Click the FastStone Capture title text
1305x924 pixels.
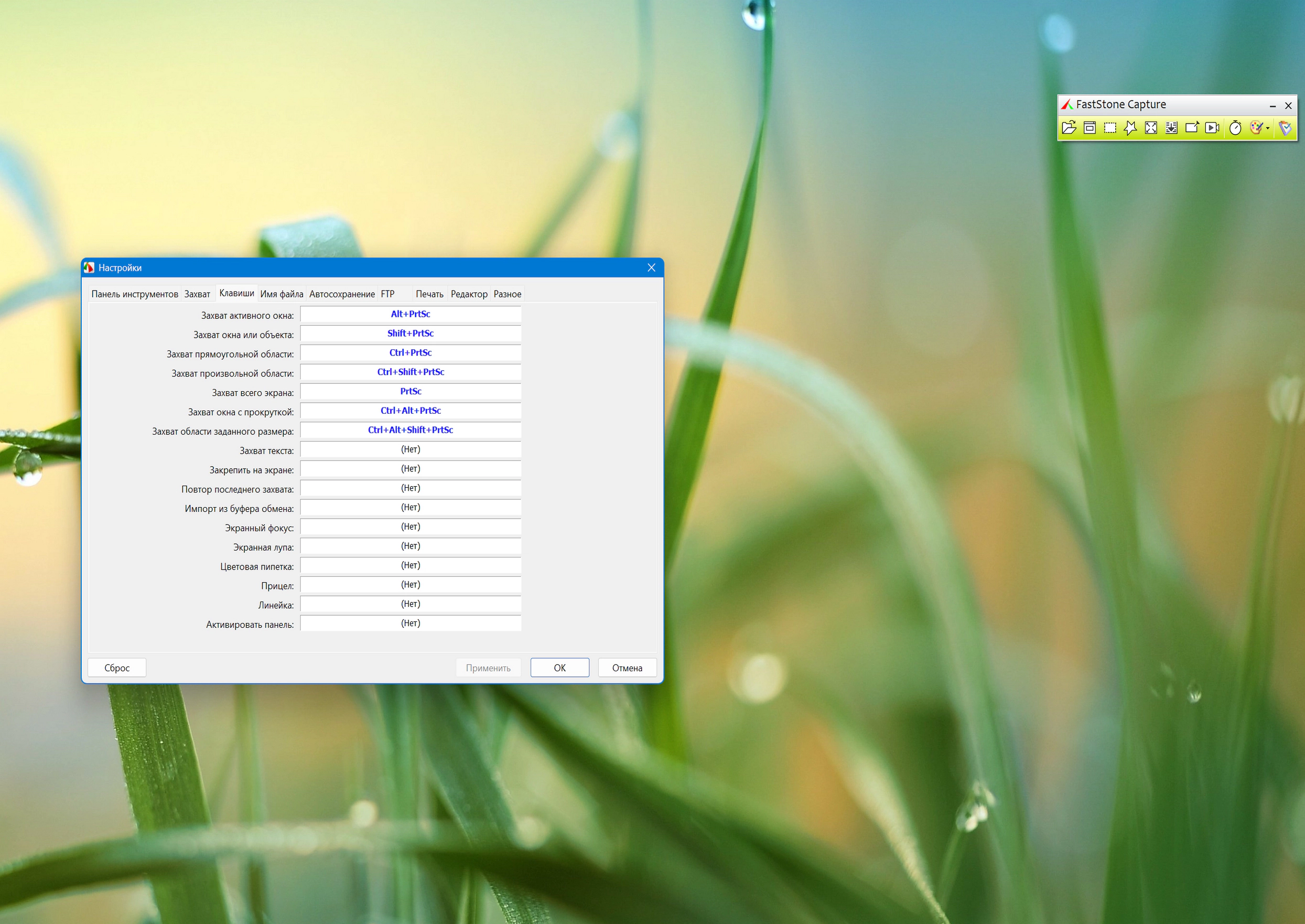tap(1120, 105)
